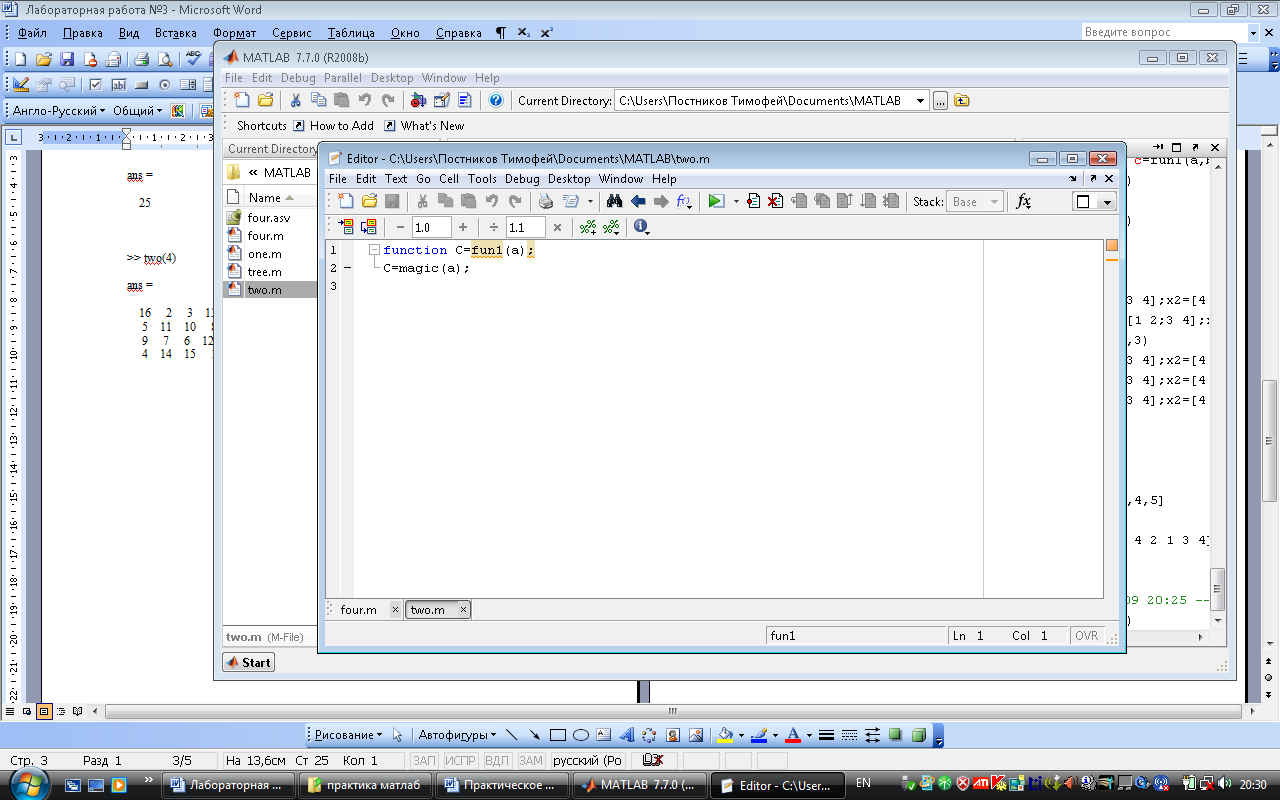Viewport: 1280px width, 800px height.
Task: Open Parallel menu in MATLAB main window
Action: [x=343, y=78]
